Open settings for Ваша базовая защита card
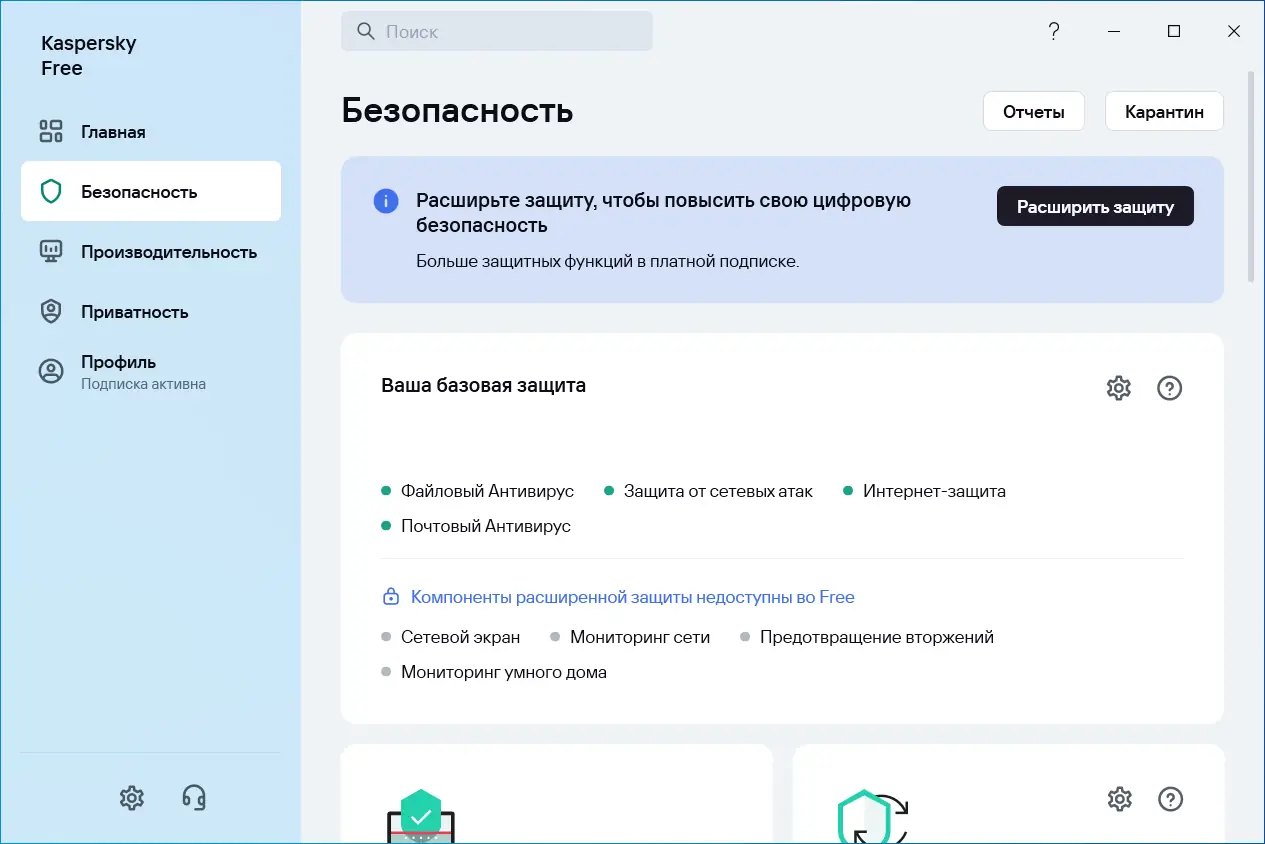The image size is (1265, 844). click(x=1118, y=388)
